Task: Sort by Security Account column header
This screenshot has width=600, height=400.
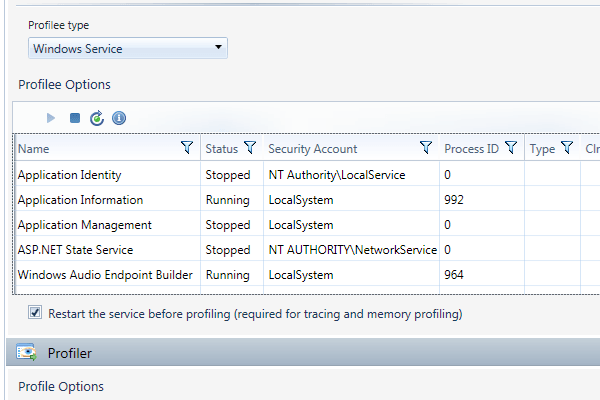Action: pyautogui.click(x=313, y=149)
